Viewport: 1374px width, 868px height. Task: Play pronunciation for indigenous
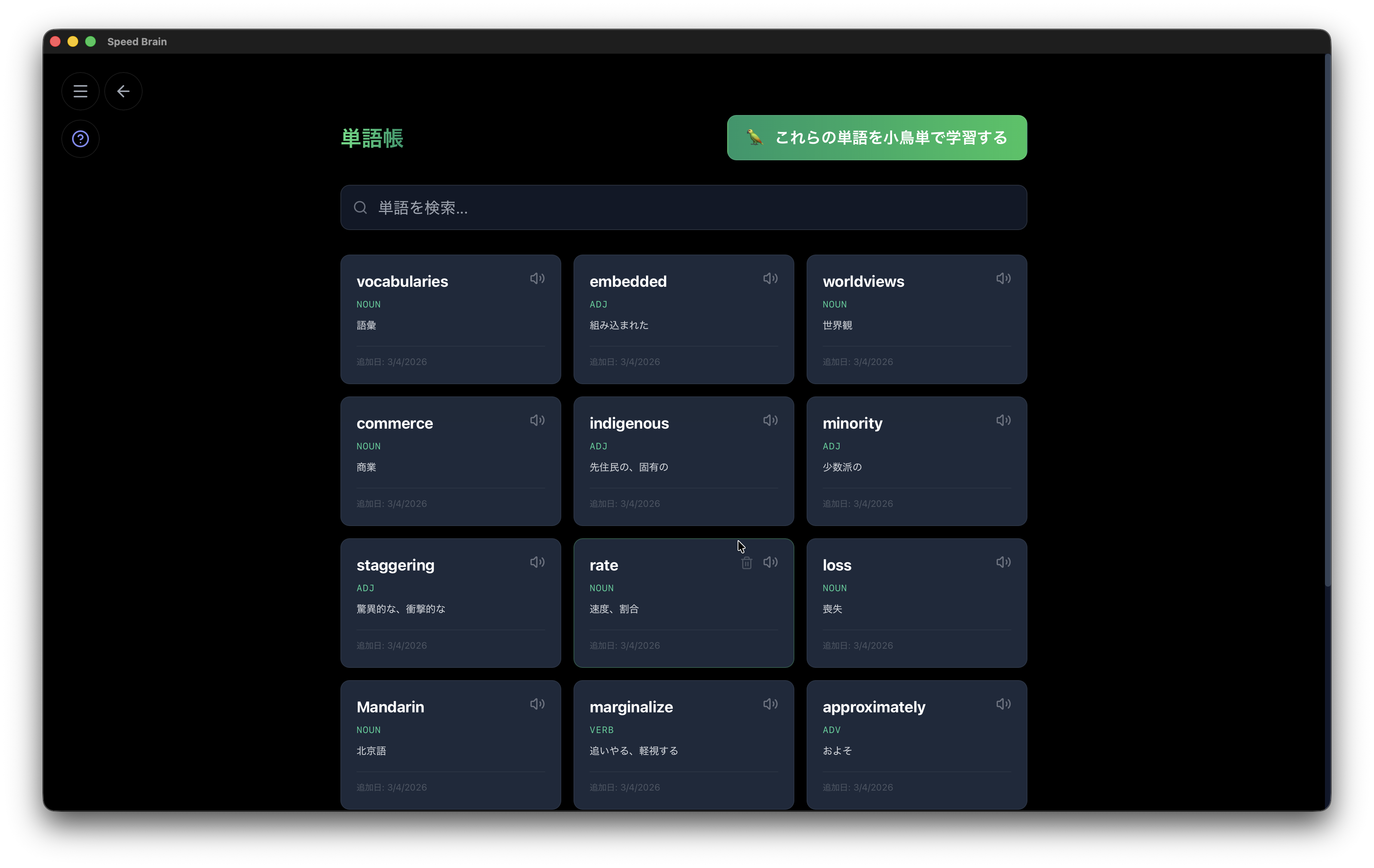[x=770, y=421]
